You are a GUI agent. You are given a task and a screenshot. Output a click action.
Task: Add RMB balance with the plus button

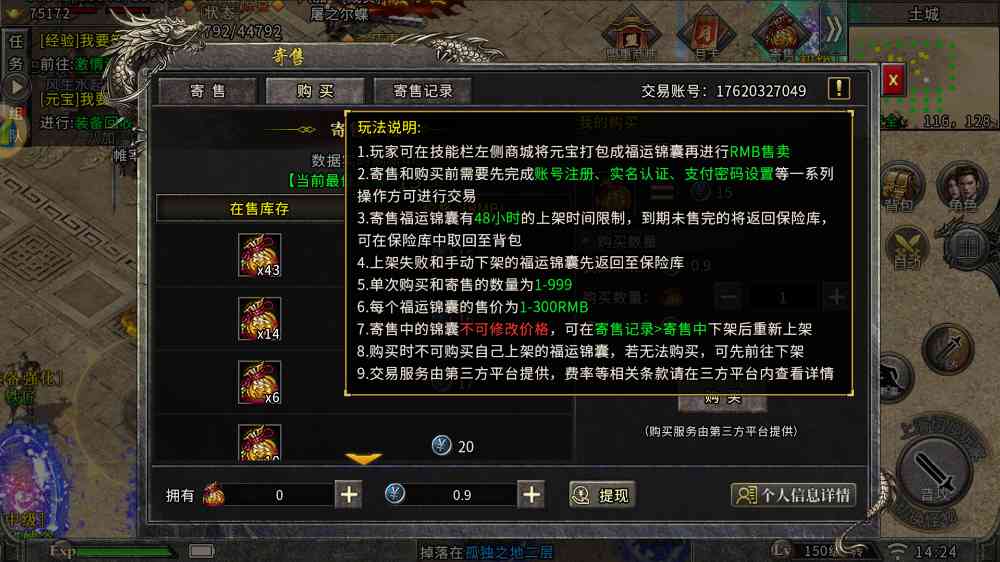pos(531,494)
